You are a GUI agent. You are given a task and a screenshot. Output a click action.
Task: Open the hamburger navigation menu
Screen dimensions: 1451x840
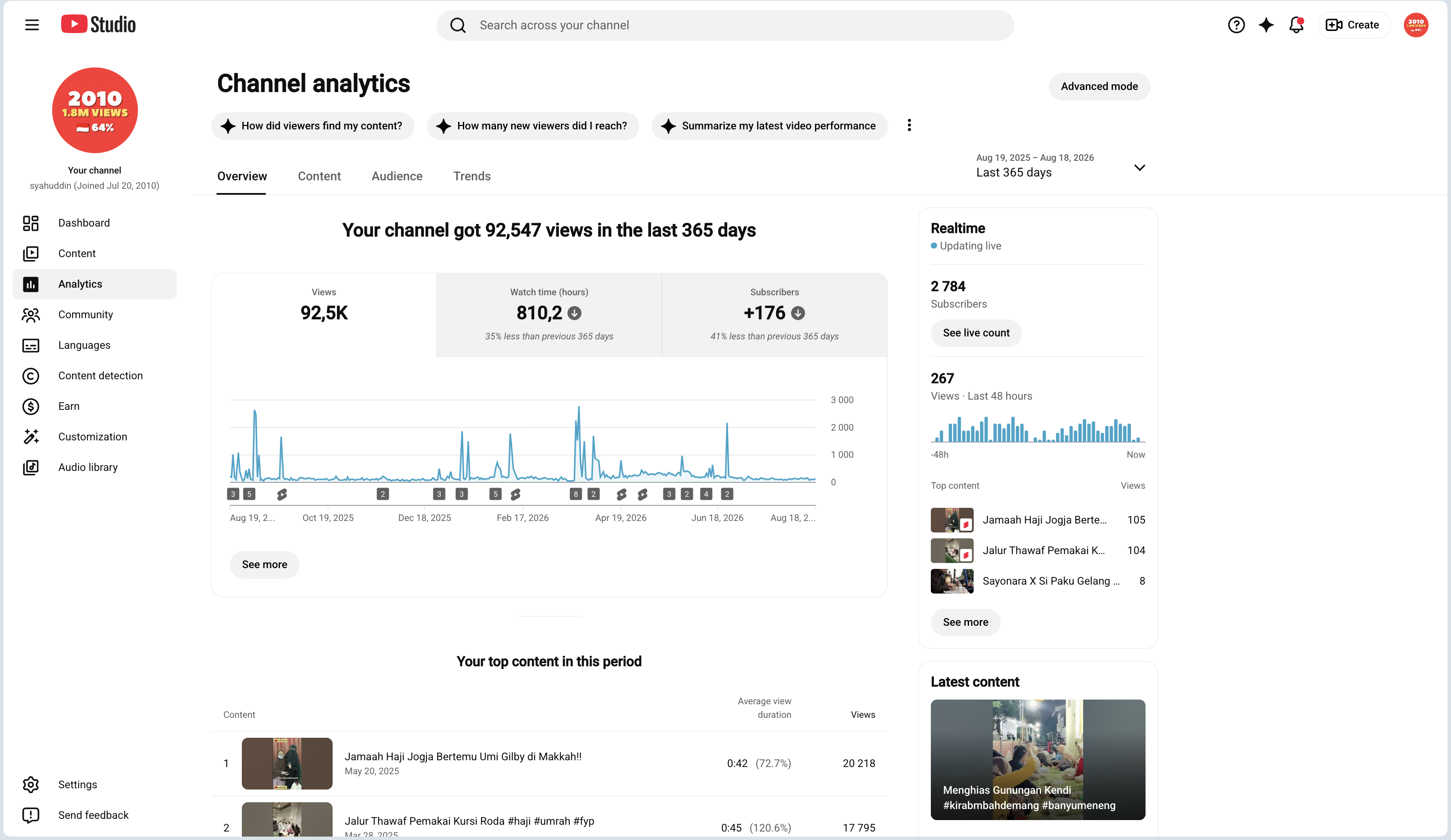point(32,25)
